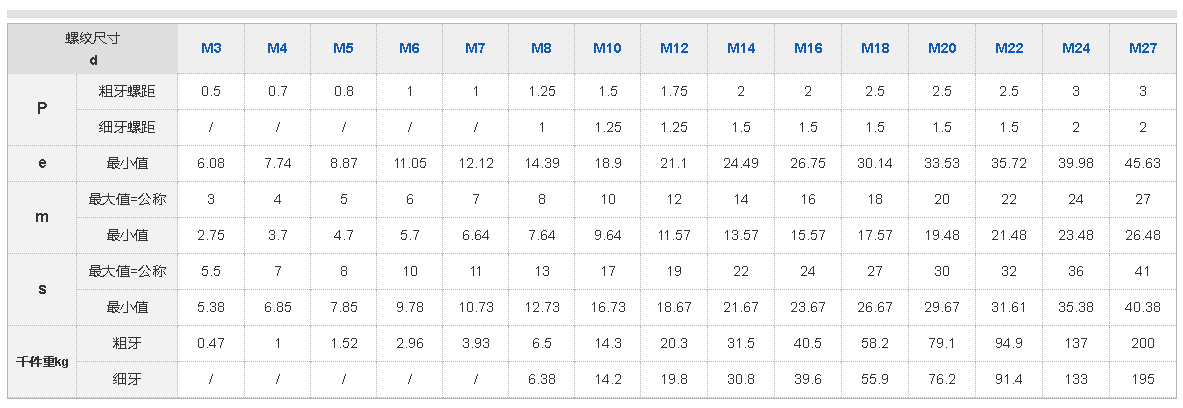This screenshot has height=408, width=1183.
Task: Click the e parameter row label
Action: [42, 163]
